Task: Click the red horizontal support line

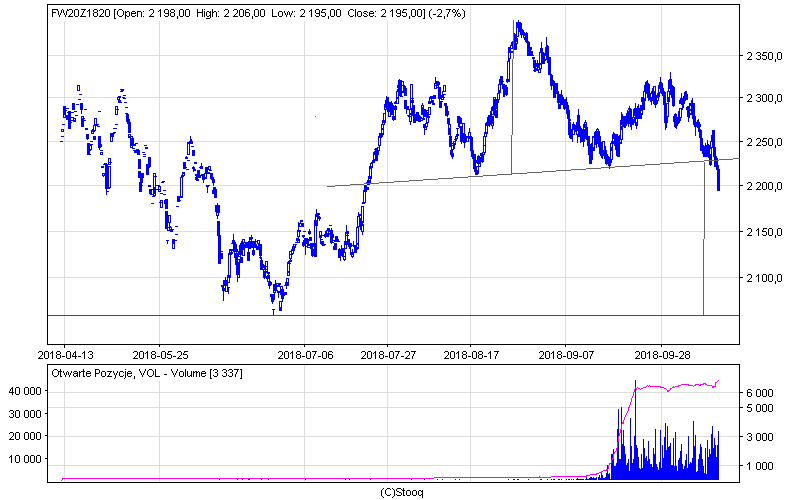Action: point(393,316)
